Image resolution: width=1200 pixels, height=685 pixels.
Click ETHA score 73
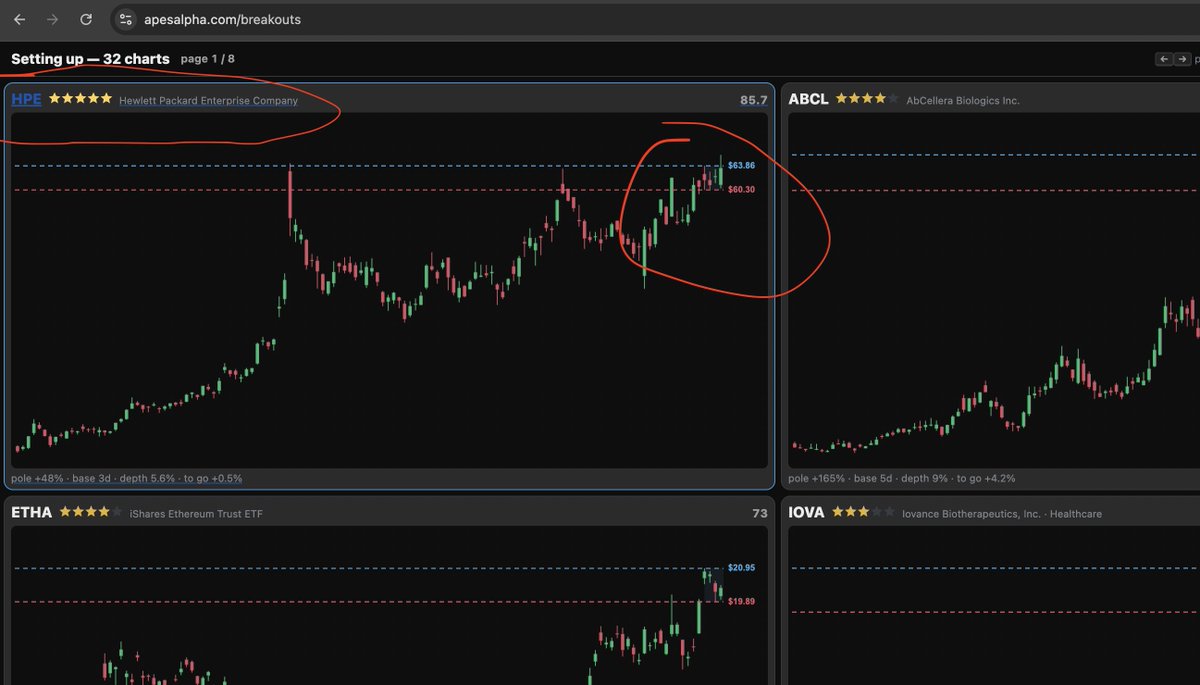pyautogui.click(x=760, y=513)
